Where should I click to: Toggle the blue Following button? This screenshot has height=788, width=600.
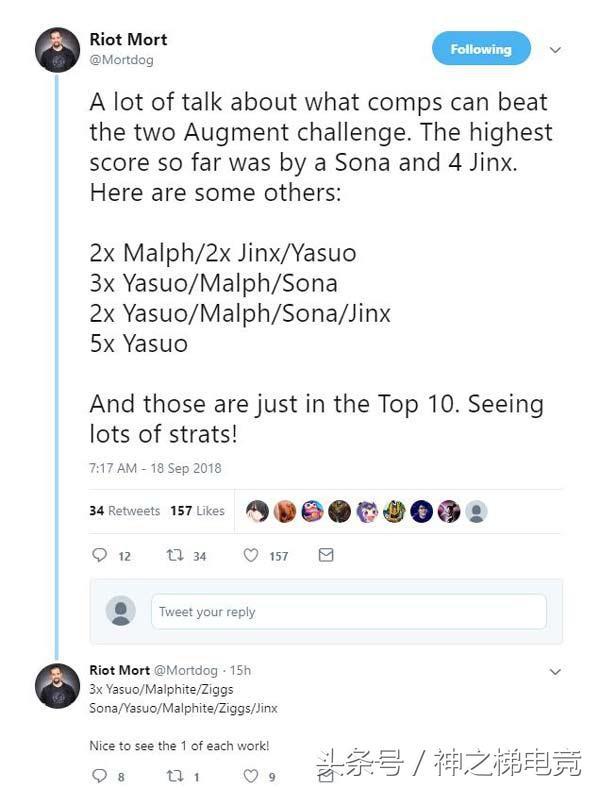(x=480, y=49)
